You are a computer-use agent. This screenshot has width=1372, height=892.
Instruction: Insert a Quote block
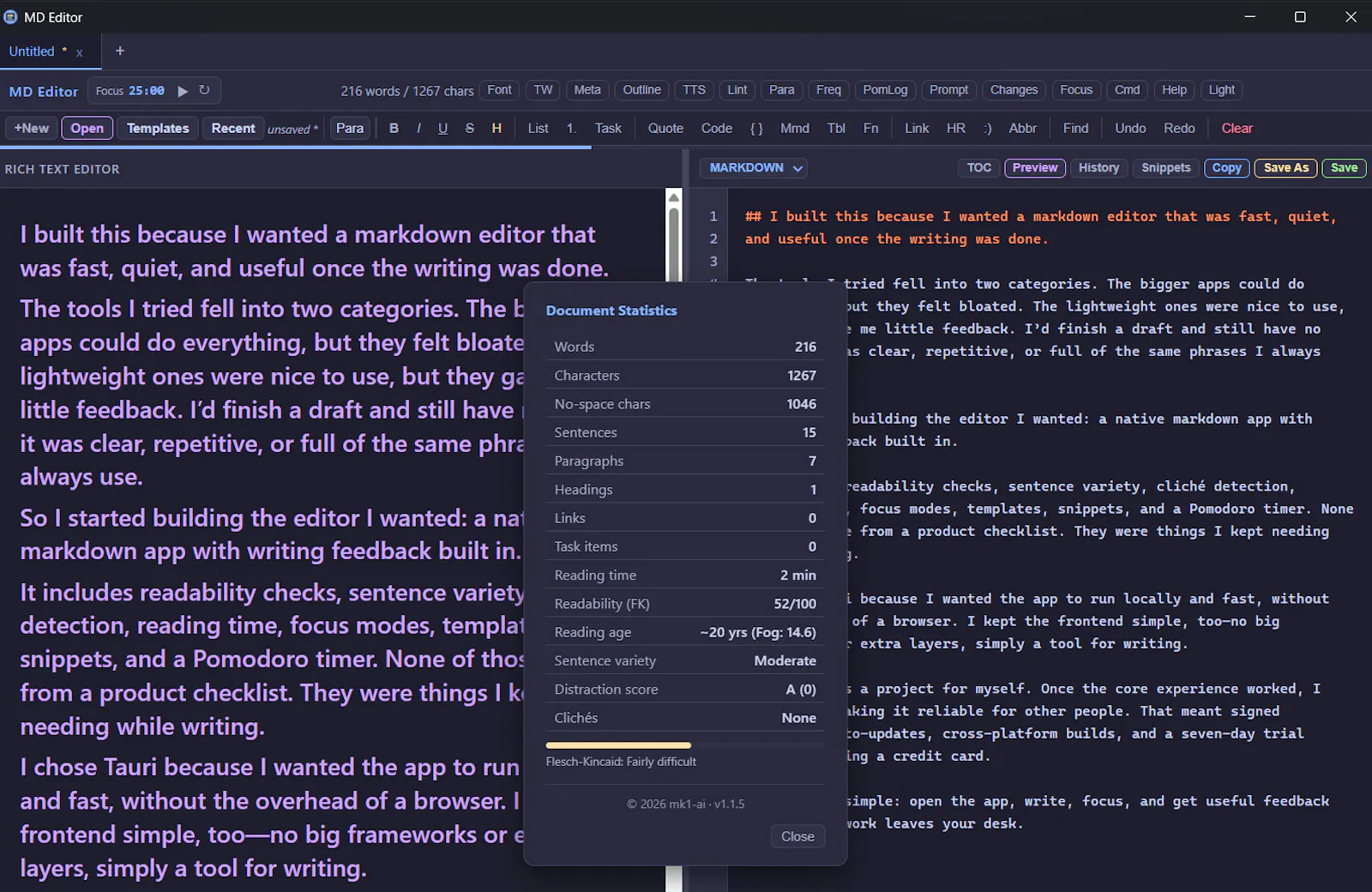point(665,128)
